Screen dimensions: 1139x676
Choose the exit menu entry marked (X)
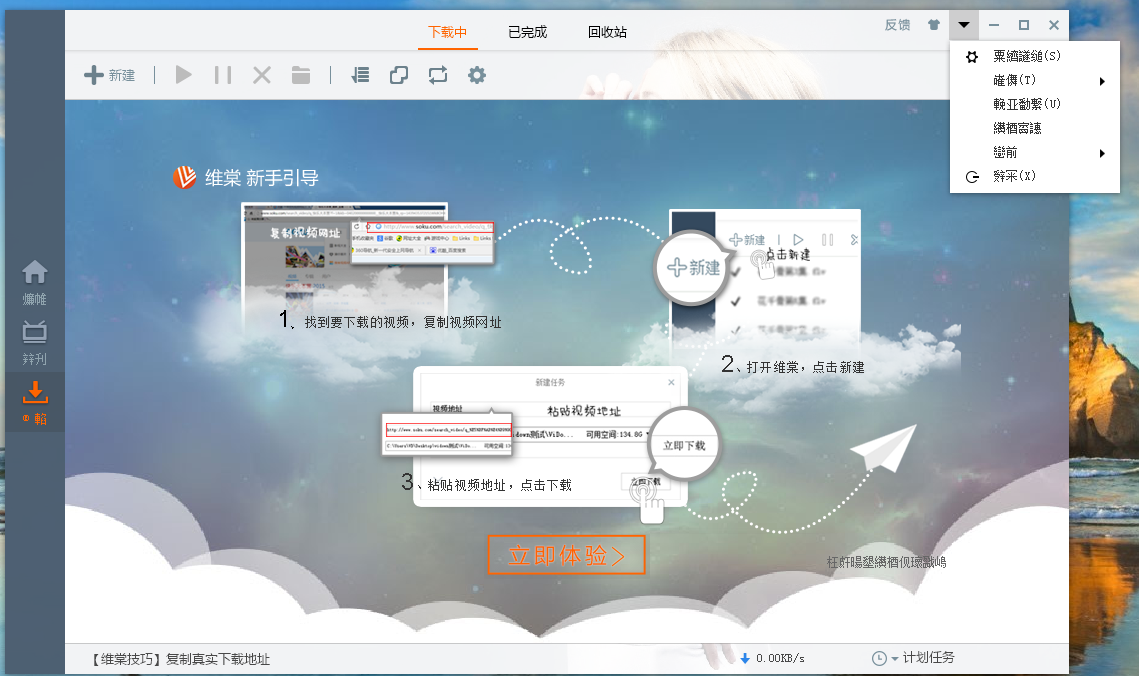pos(1034,176)
